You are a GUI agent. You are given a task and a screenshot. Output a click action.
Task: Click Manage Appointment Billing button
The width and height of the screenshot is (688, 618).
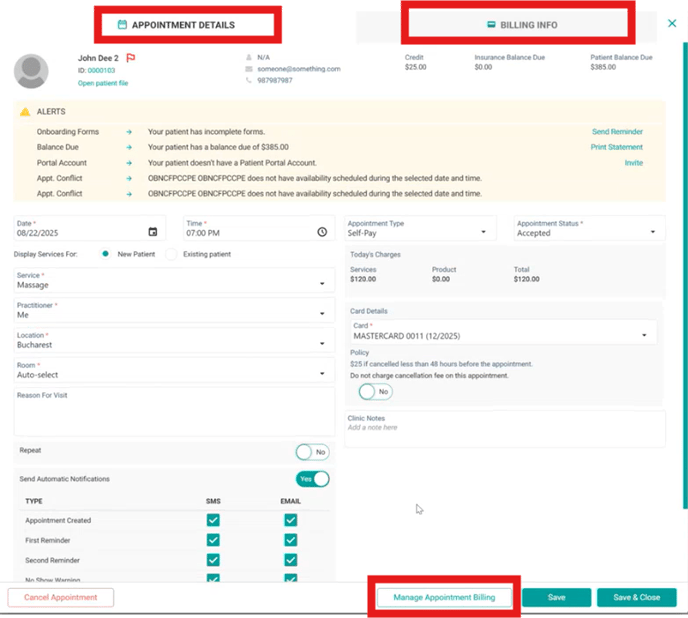click(x=445, y=597)
